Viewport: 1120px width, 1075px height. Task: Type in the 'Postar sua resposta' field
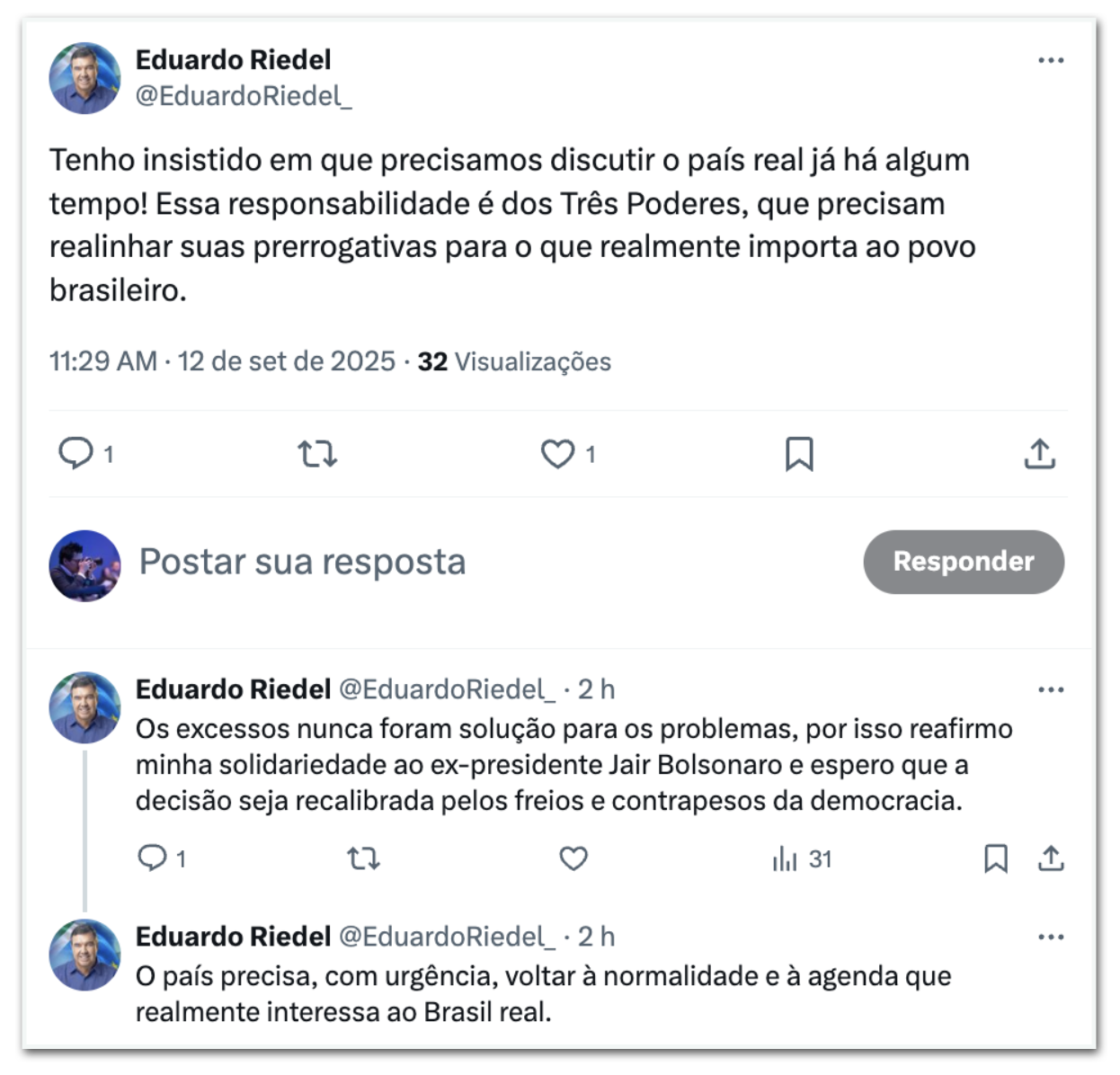click(x=449, y=562)
